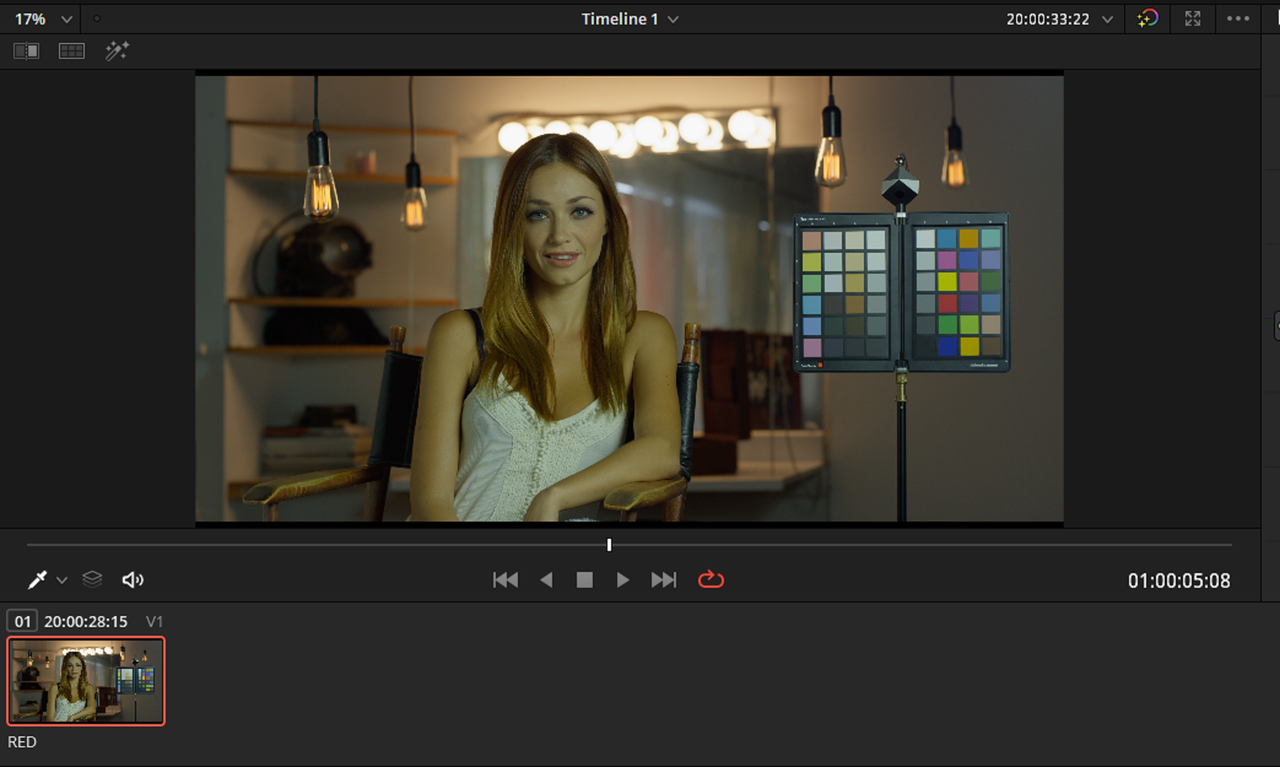Expand the eyedropper tool options chevron
Image resolution: width=1280 pixels, height=767 pixels.
(x=62, y=581)
